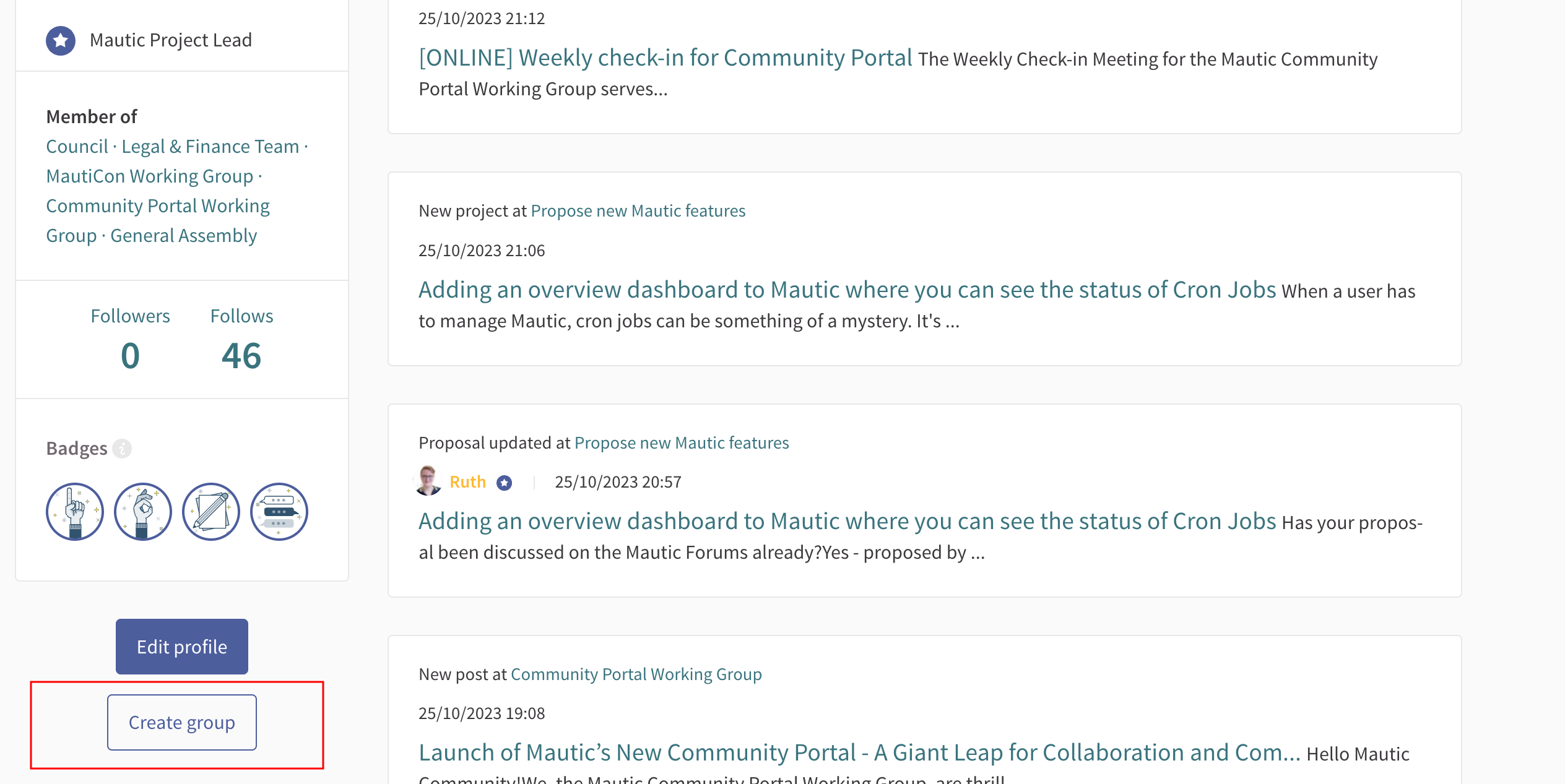Screen dimensions: 1565x784
Task: Open the MautiCon Working Group link
Action: click(x=150, y=176)
